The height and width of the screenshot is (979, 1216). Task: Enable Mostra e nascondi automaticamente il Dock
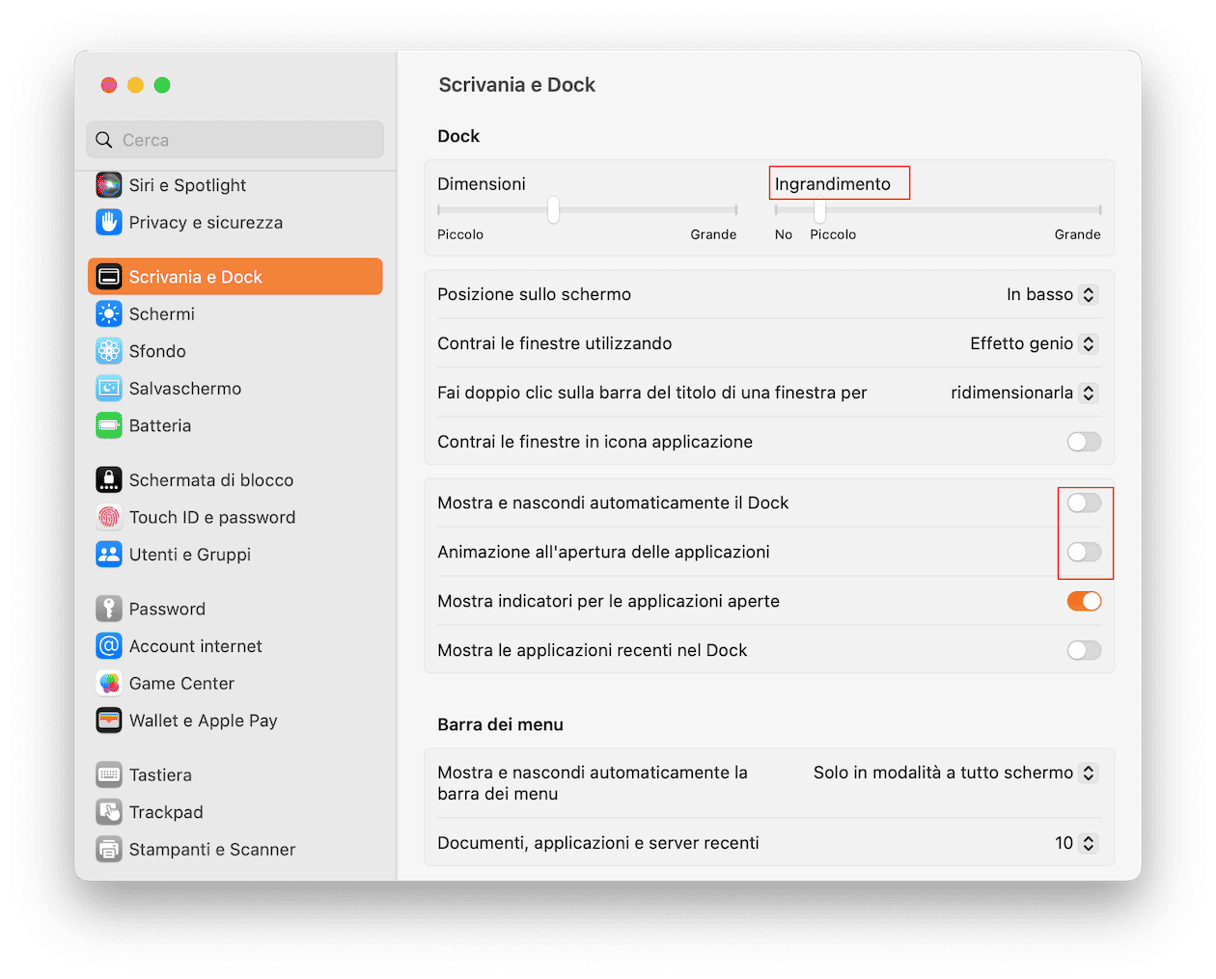coord(1083,503)
